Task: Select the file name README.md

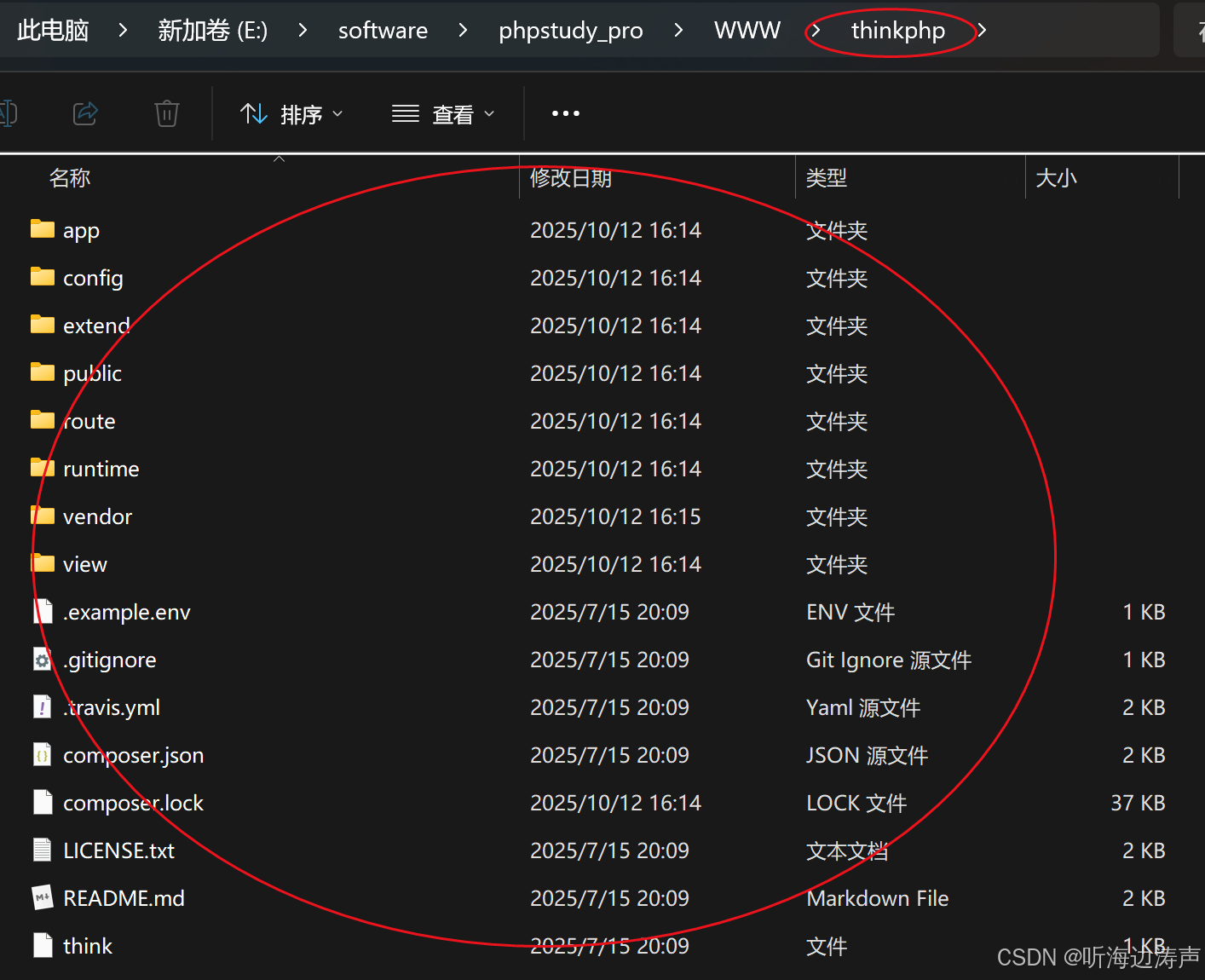Action: pyautogui.click(x=124, y=898)
